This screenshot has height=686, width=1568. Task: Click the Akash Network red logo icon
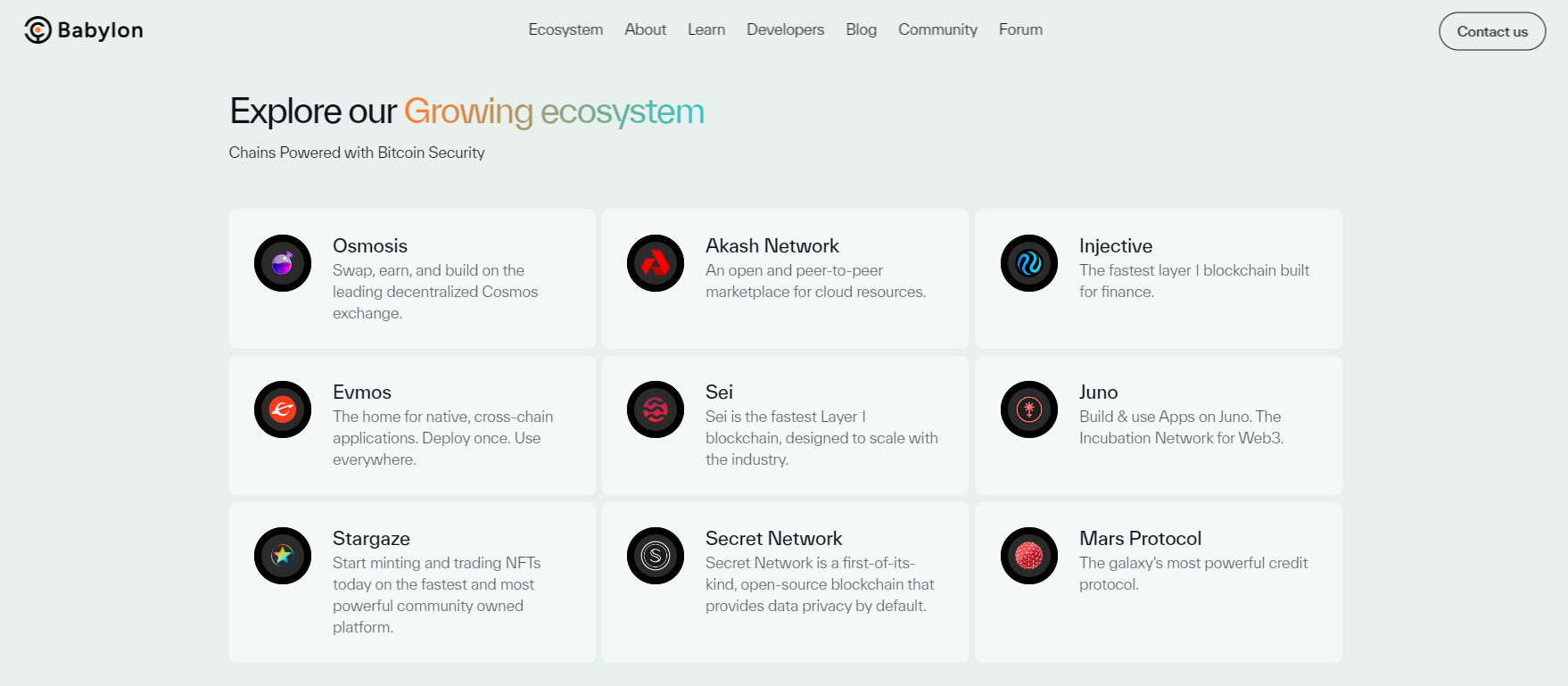[x=656, y=263]
